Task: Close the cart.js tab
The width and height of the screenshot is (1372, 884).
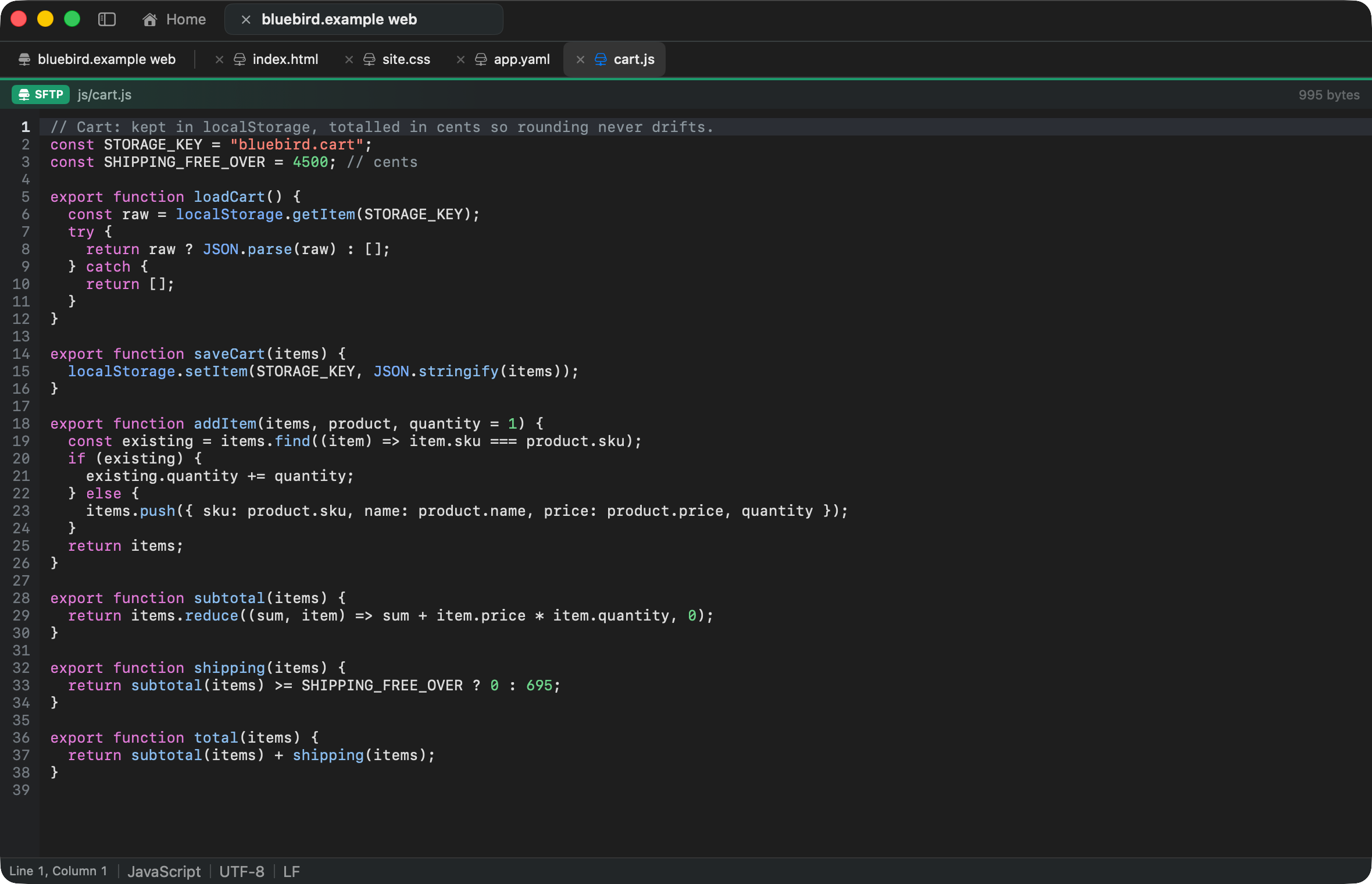Action: pos(580,59)
